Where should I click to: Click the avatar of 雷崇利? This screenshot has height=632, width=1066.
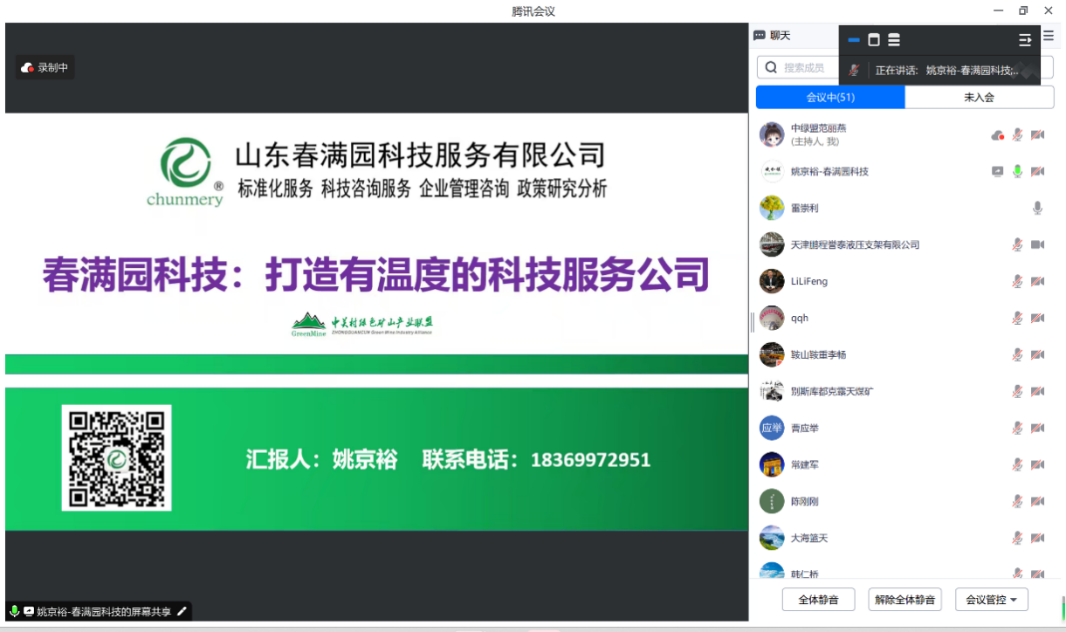(772, 208)
